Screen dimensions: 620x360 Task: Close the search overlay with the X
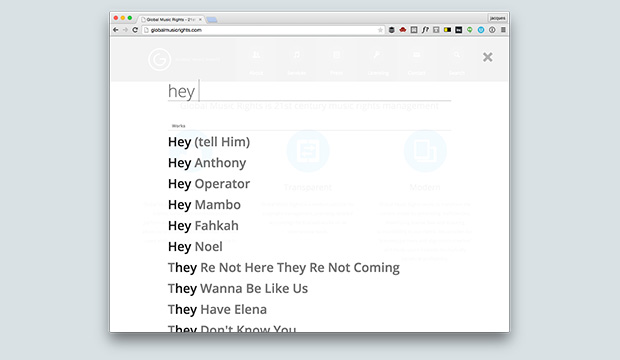[x=488, y=57]
